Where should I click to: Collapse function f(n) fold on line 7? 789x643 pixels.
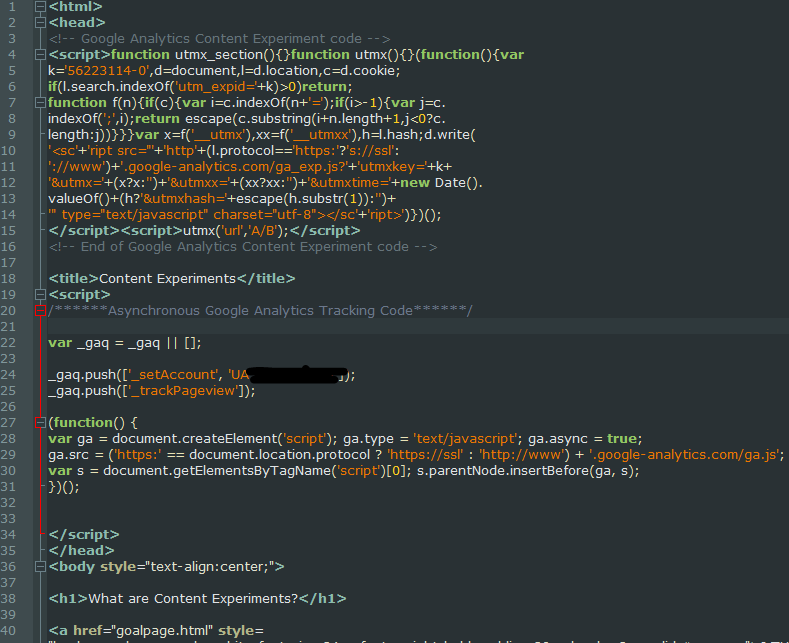tap(40, 103)
